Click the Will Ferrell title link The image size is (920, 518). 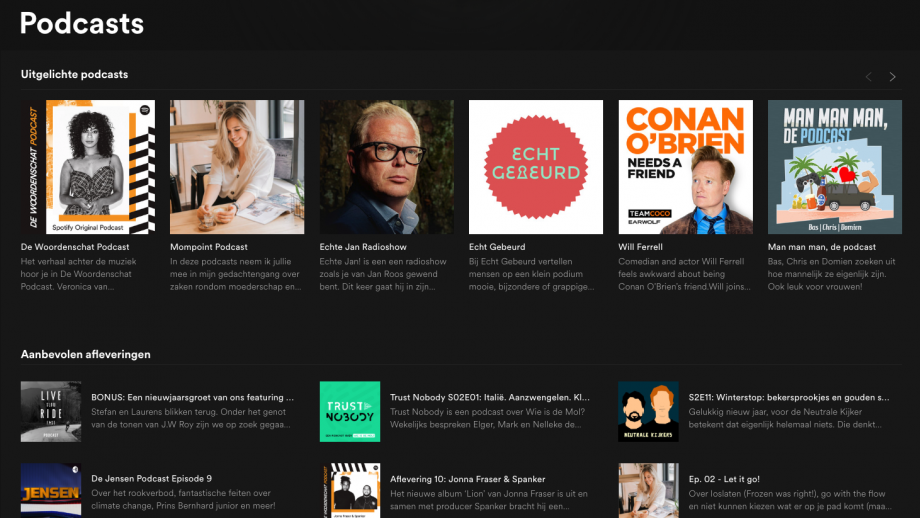[640, 247]
